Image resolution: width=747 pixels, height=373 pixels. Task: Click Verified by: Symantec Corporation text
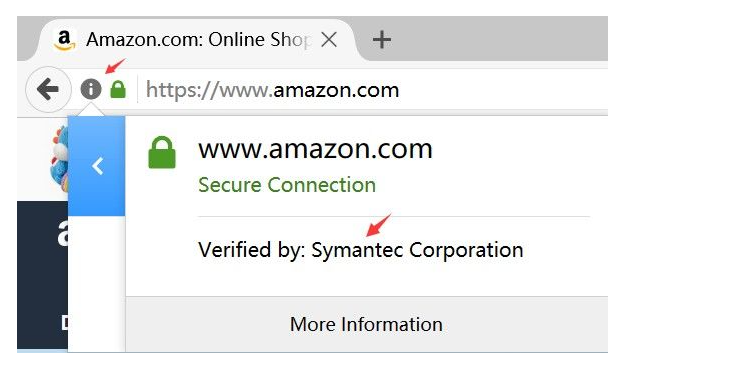[361, 250]
